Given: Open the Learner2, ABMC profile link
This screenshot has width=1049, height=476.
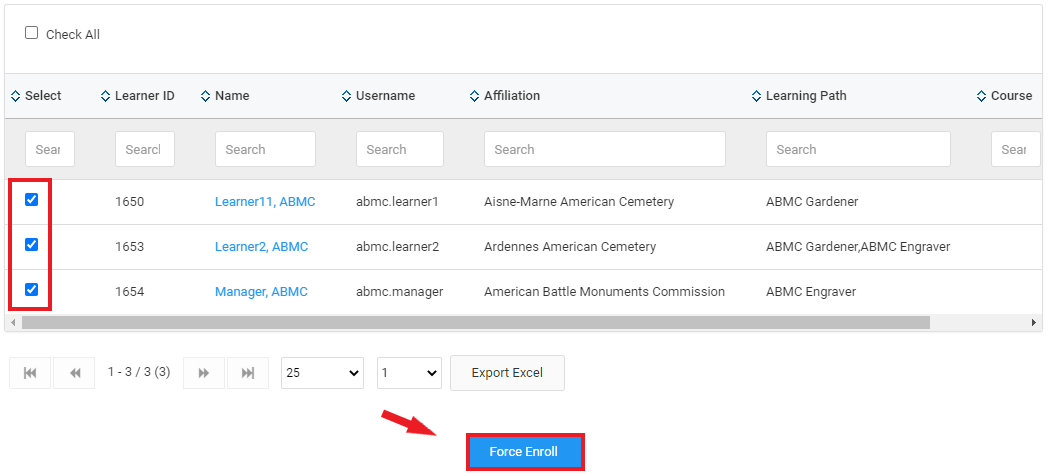Looking at the screenshot, I should click(261, 246).
